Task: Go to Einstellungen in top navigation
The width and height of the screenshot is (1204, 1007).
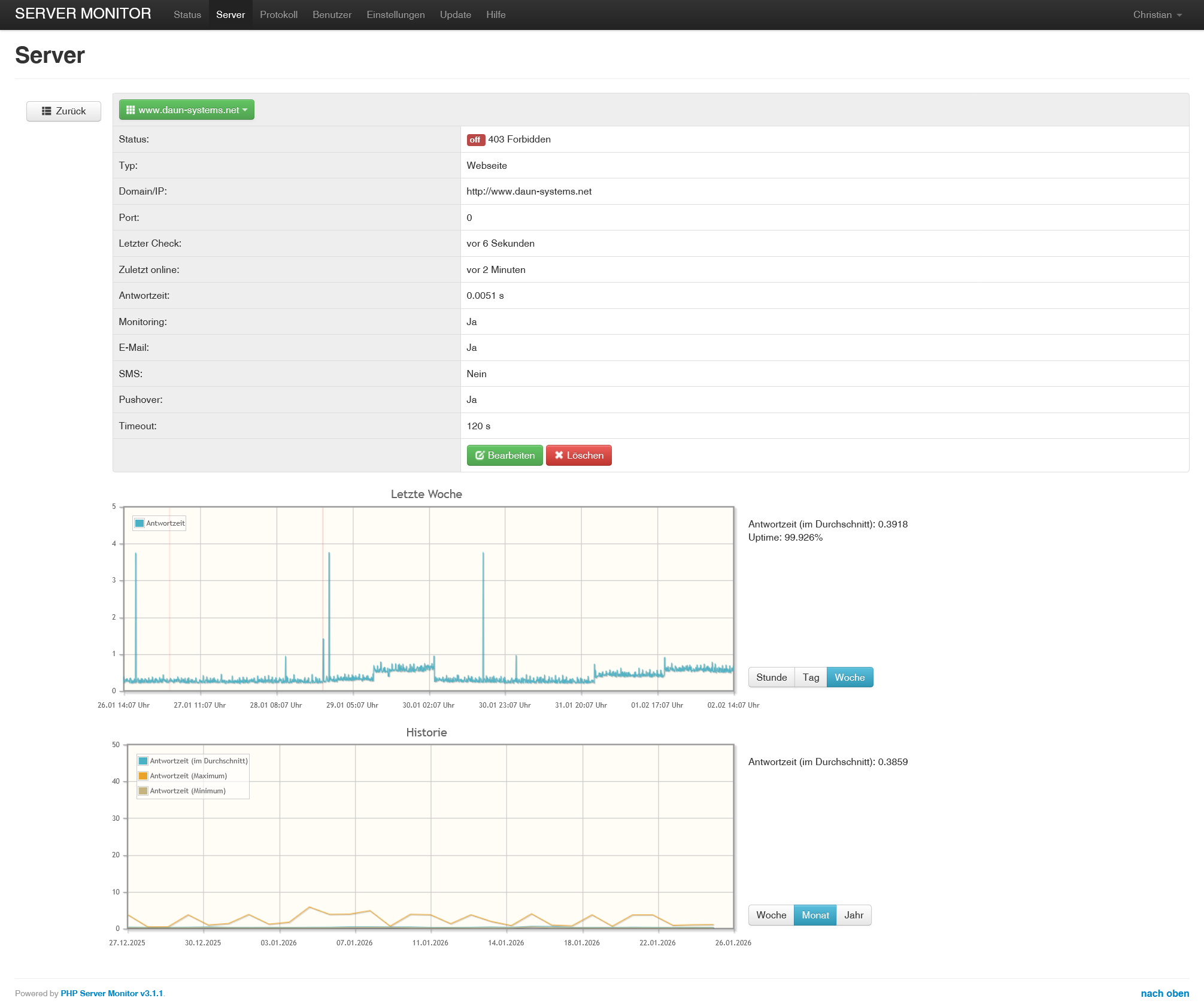Action: (395, 15)
